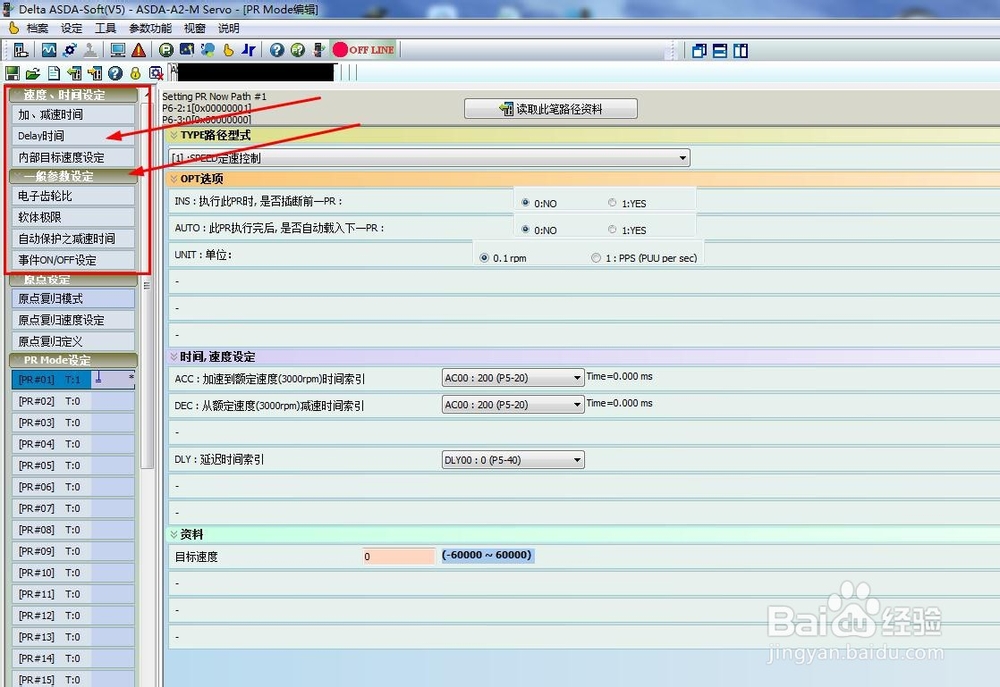Open the 参数功能 menu

coord(150,28)
